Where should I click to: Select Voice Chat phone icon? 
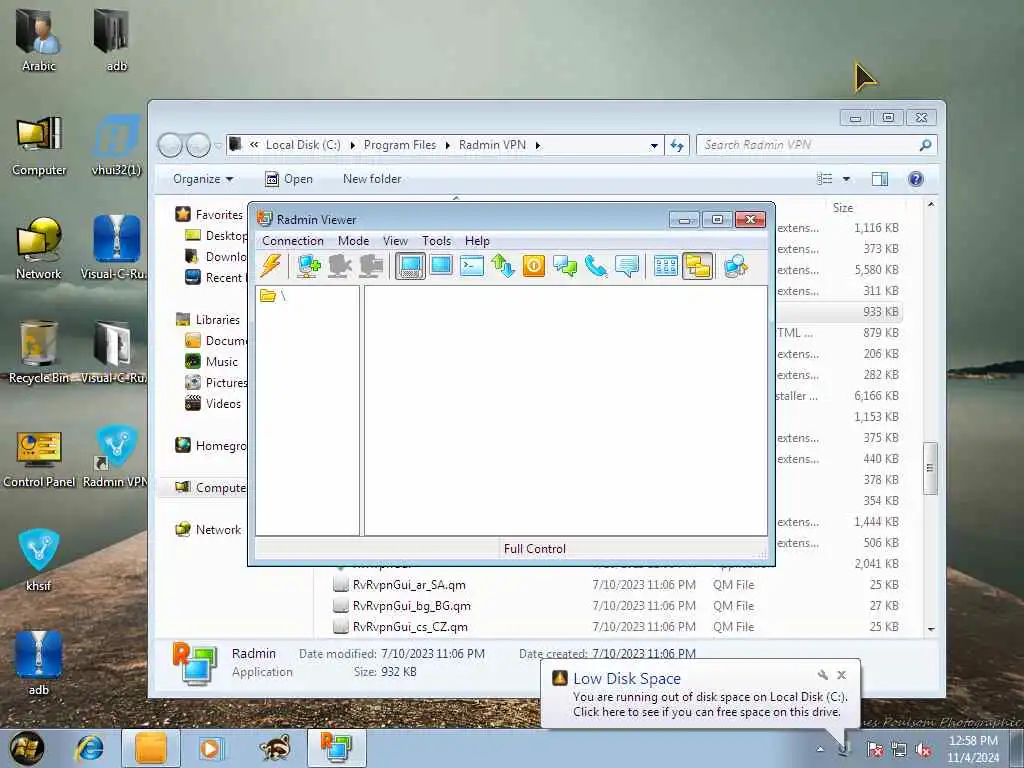pyautogui.click(x=596, y=266)
